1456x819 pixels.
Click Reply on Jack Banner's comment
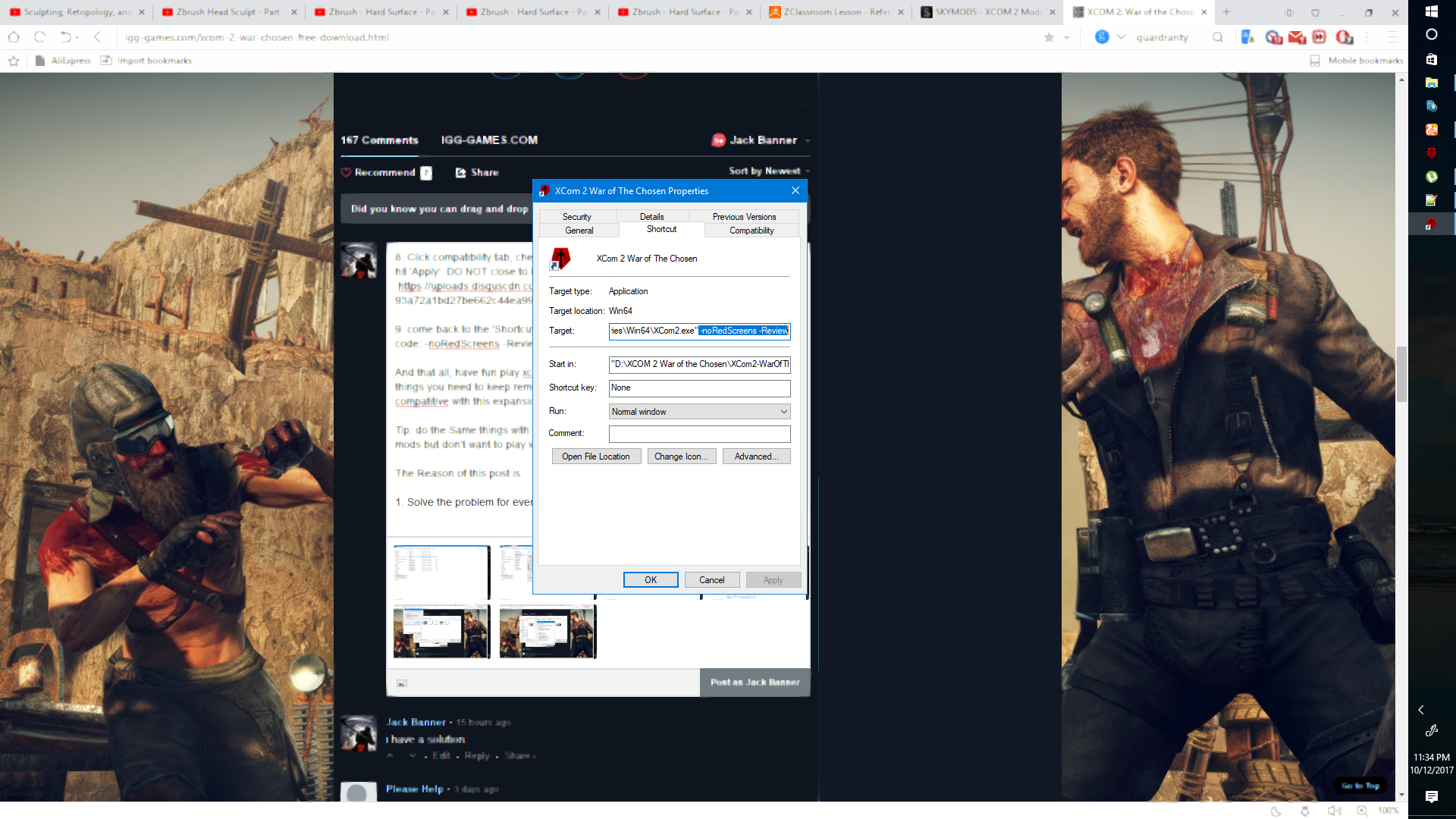(477, 756)
